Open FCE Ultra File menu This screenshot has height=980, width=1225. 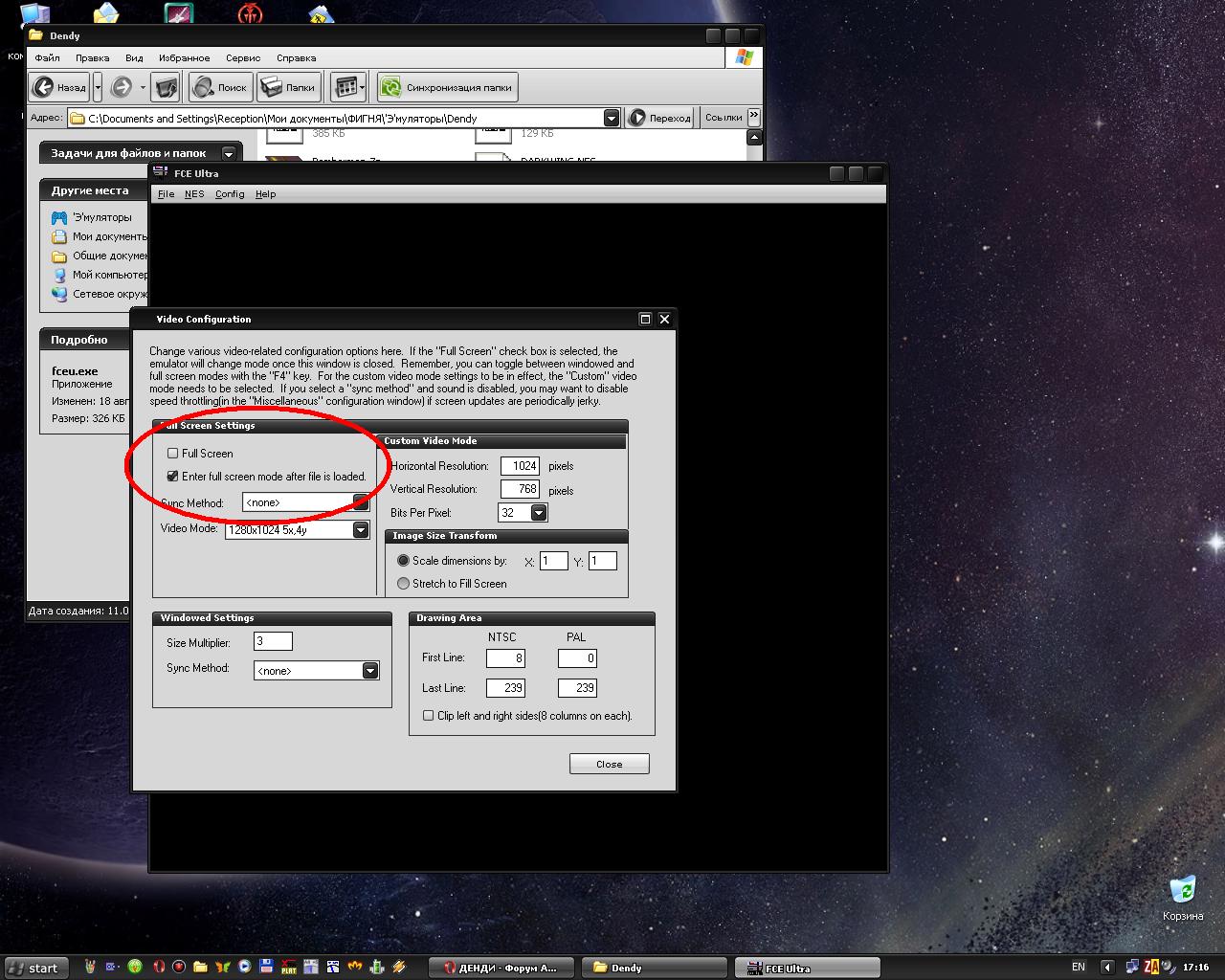coord(166,193)
